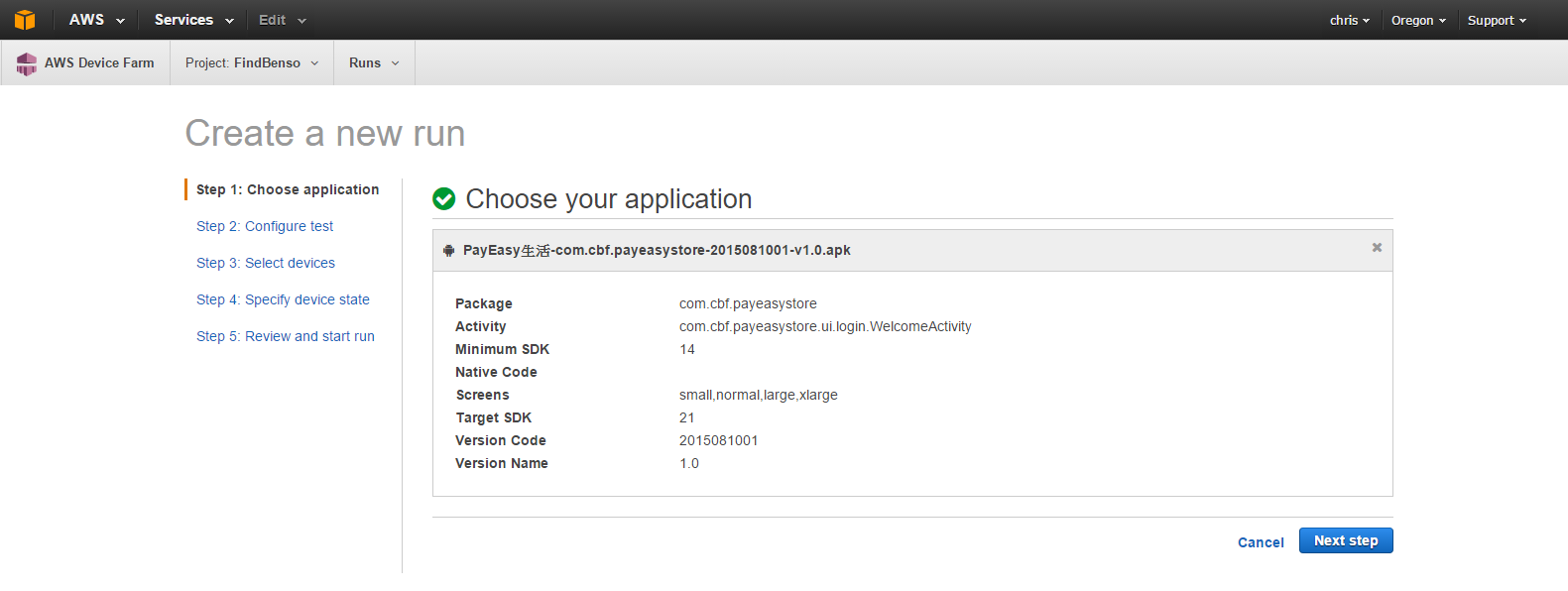Open the AWS dropdown menu

(97, 20)
